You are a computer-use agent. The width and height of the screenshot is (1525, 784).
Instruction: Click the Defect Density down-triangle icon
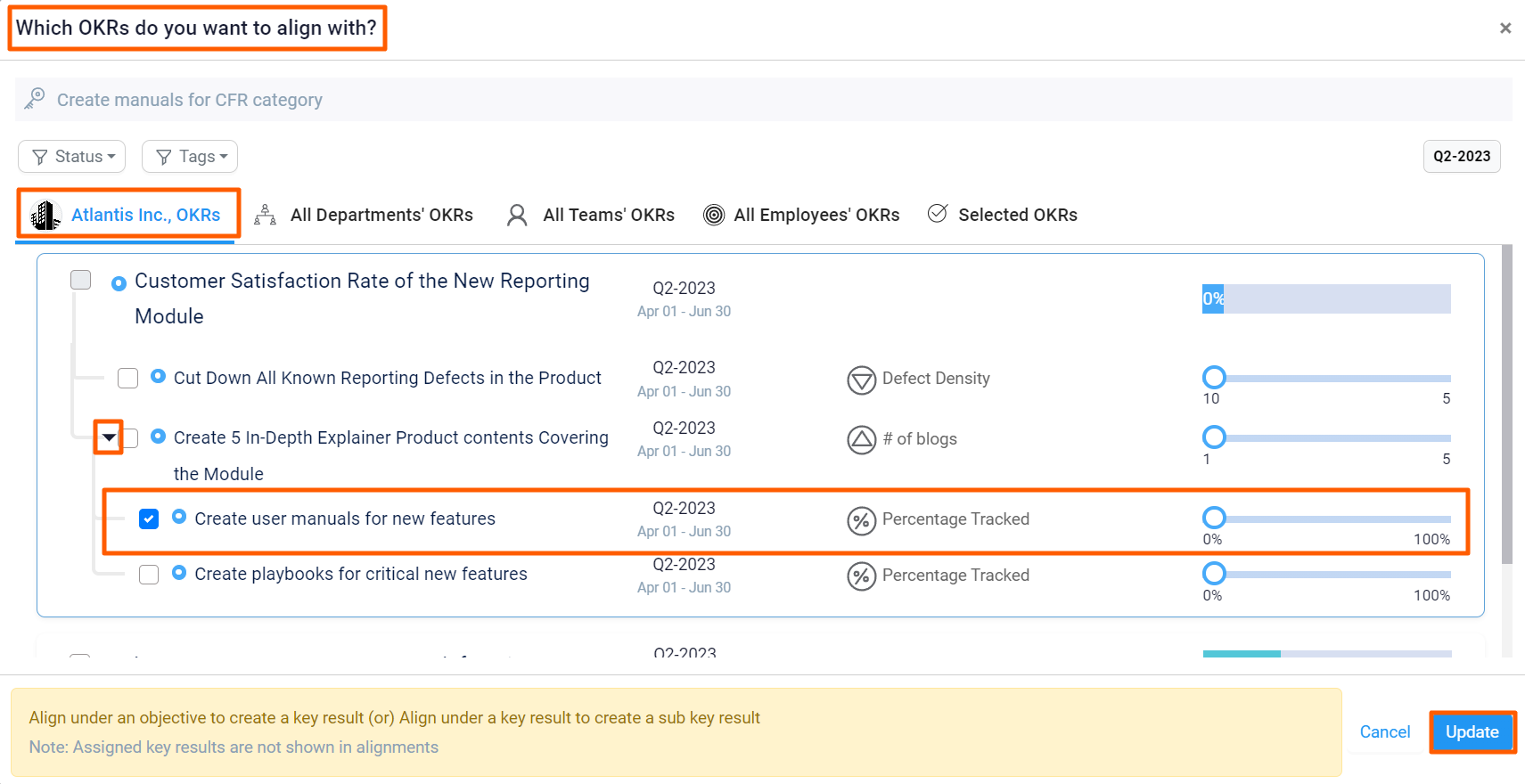coord(861,380)
